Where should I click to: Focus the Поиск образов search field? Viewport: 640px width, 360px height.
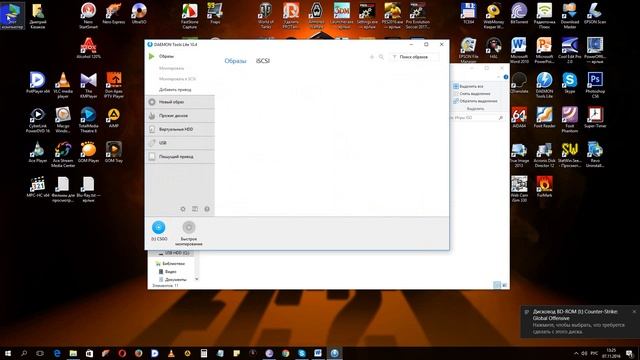pyautogui.click(x=414, y=57)
